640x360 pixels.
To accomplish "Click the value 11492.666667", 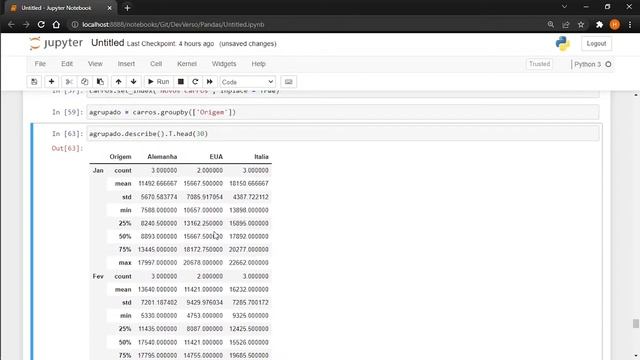I will (158, 184).
